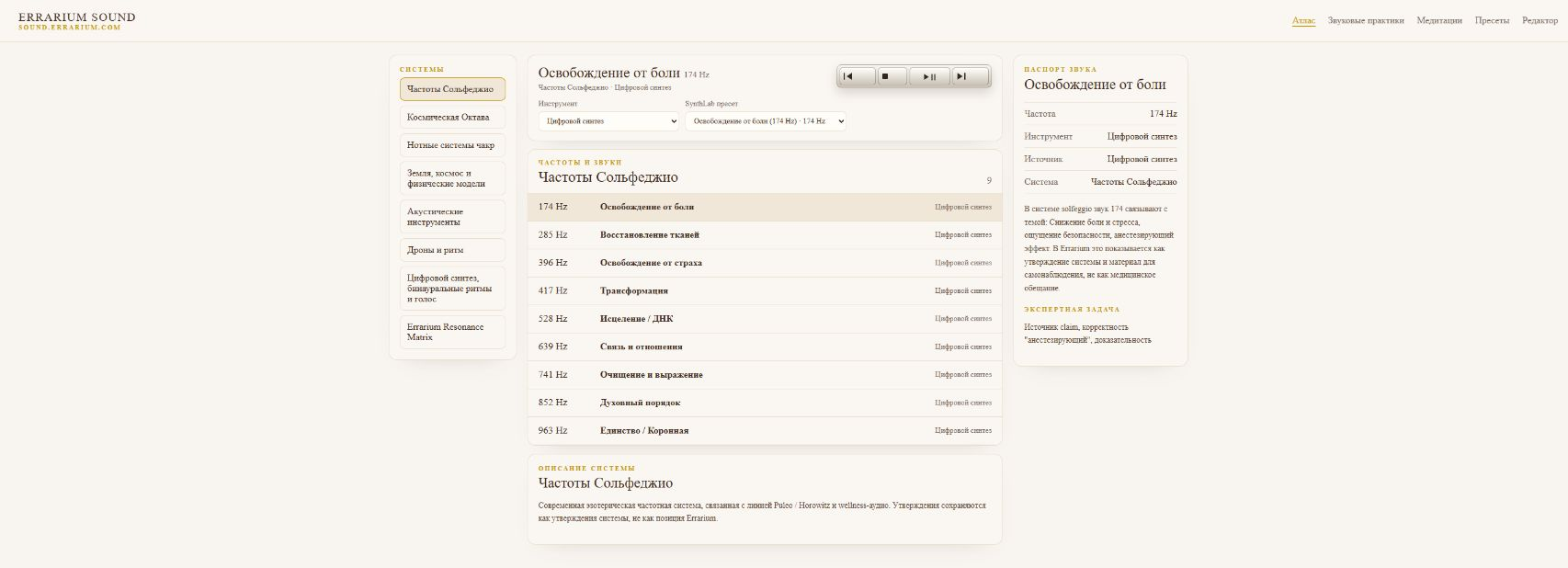
Task: Choose the 396 Hz Освобождение от страха row
Action: (x=765, y=263)
